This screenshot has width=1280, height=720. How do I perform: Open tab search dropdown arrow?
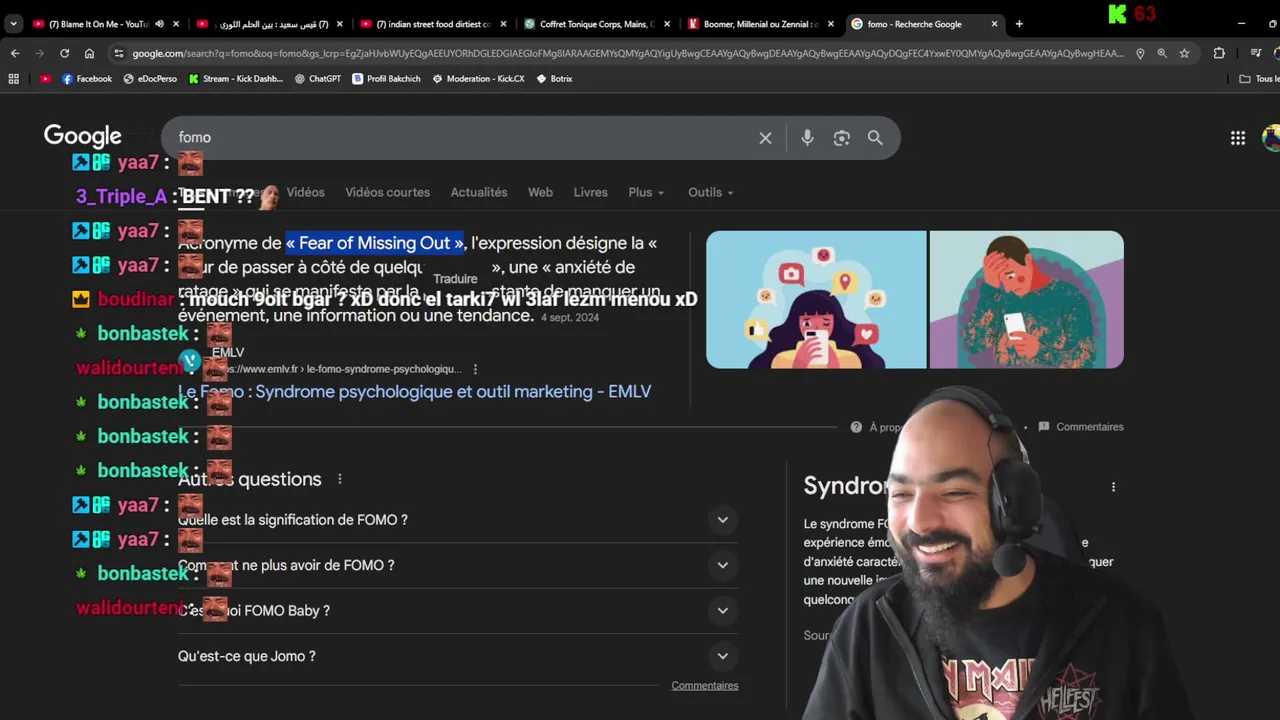click(13, 24)
